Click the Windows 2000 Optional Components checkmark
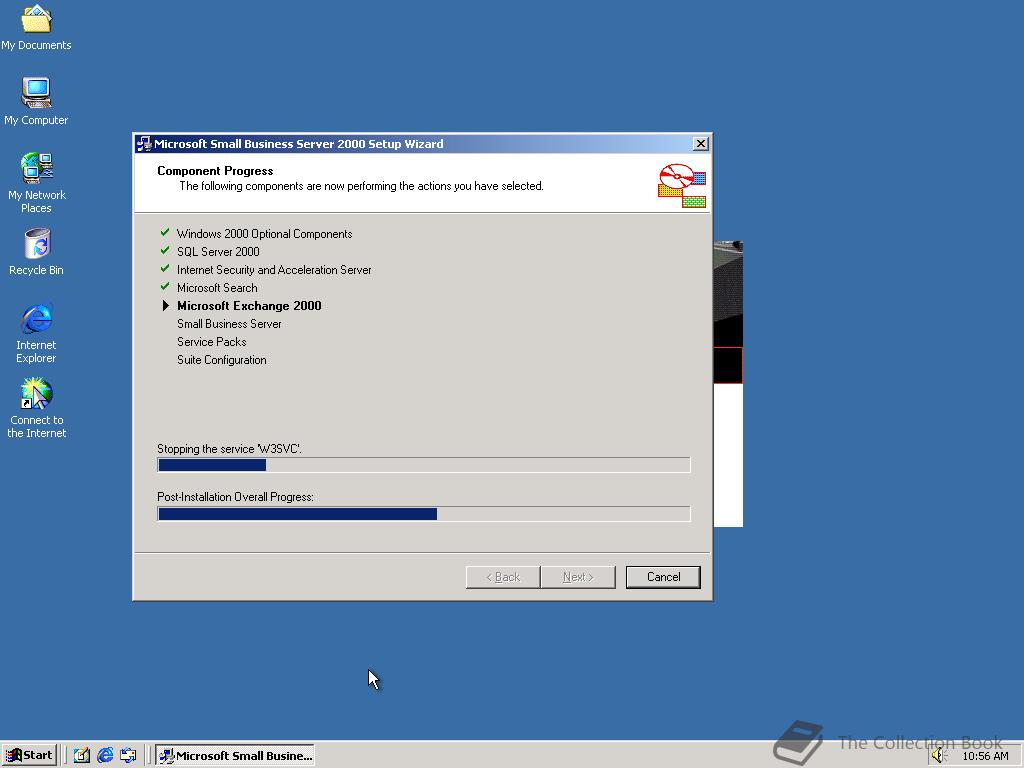The height and width of the screenshot is (768, 1024). [x=165, y=232]
